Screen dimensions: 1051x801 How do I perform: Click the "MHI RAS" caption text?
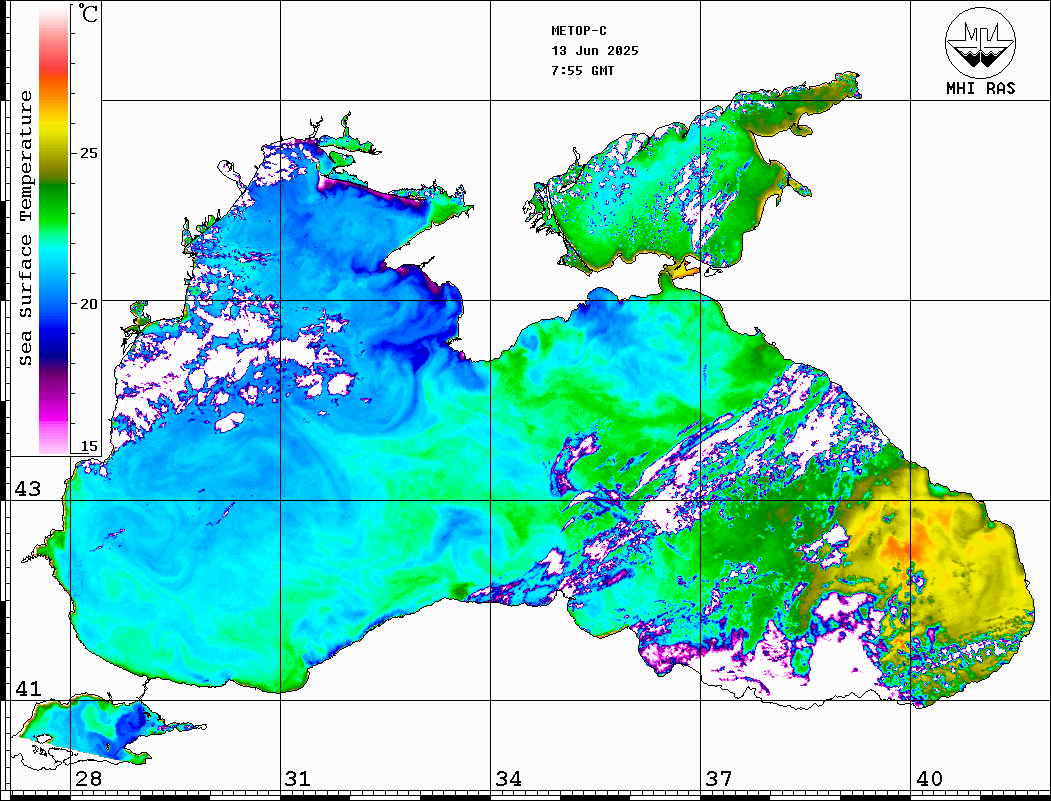[x=981, y=88]
